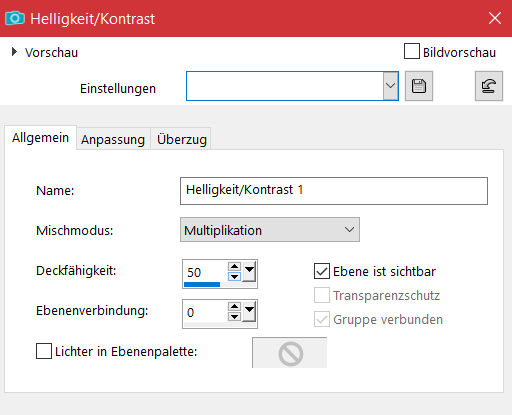Screen dimensions: 512x415
Task: Enable Lichter in Ebenenpalette checkbox
Action: coord(44,351)
